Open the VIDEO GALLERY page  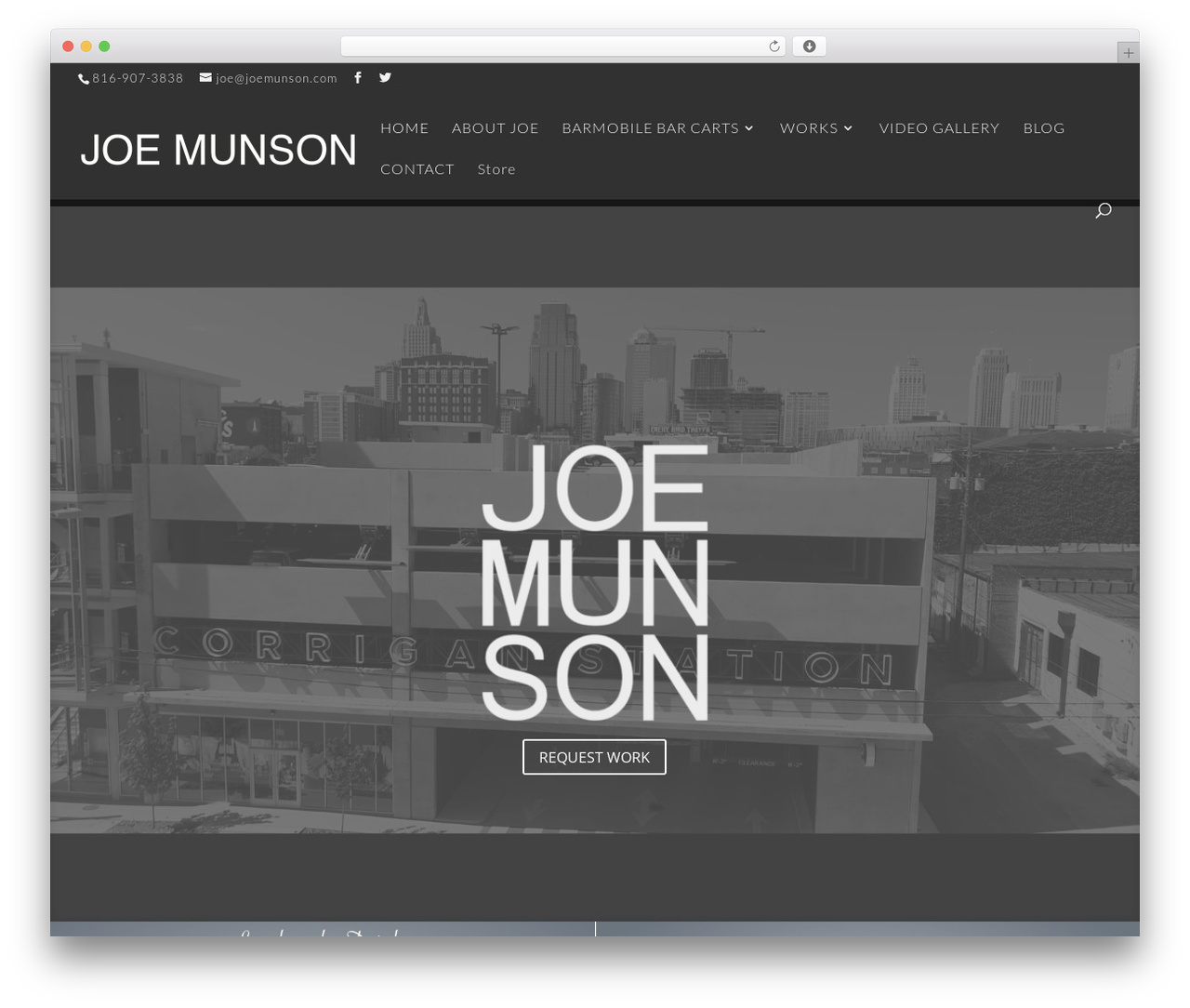click(939, 128)
